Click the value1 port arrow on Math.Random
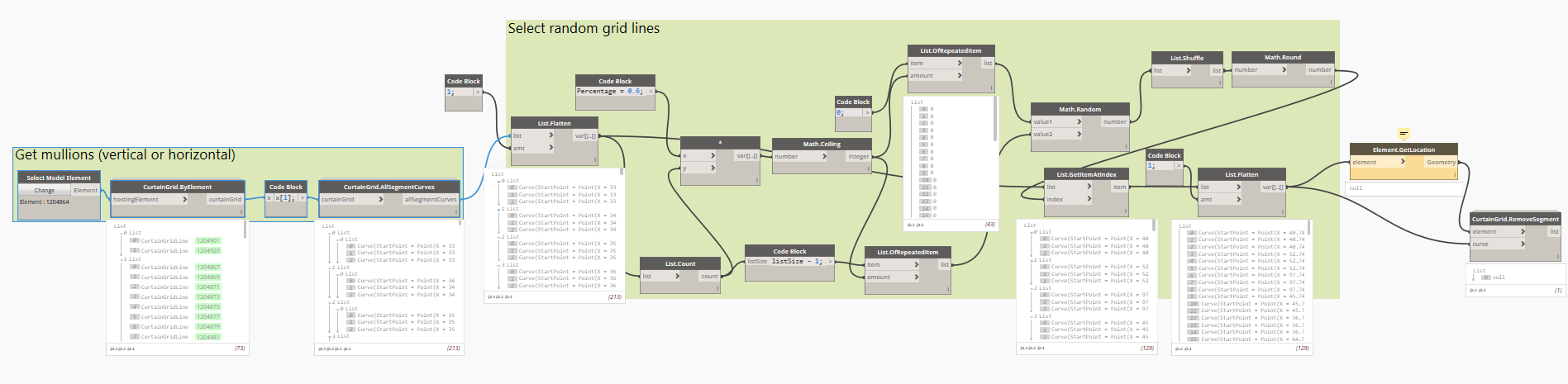This screenshot has width=1568, height=384. (x=1079, y=121)
